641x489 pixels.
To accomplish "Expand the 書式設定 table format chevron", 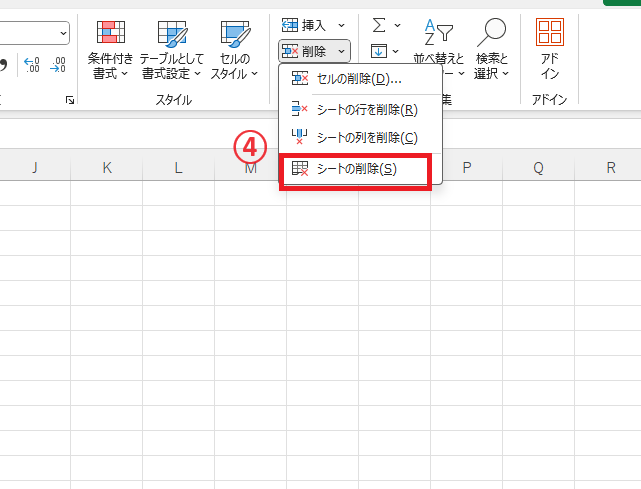I will pyautogui.click(x=197, y=74).
